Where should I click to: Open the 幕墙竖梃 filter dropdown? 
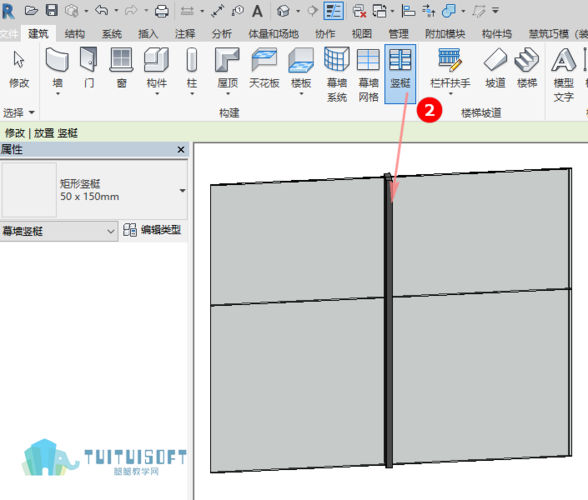(x=59, y=231)
